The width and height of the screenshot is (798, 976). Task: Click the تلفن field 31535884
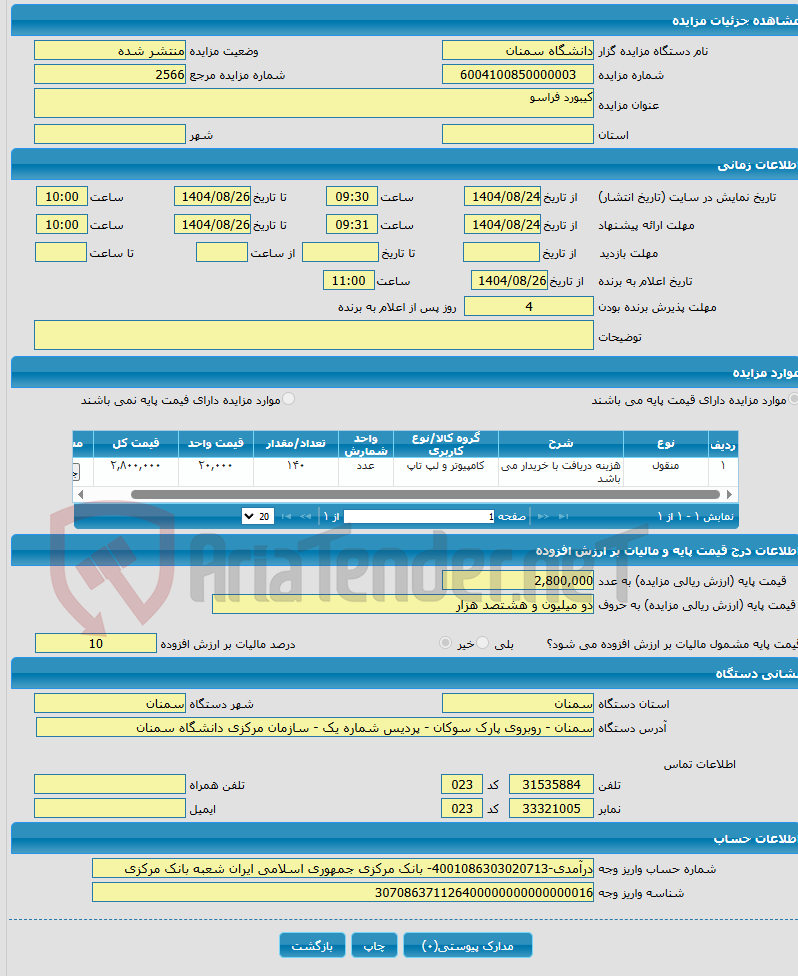click(x=552, y=784)
